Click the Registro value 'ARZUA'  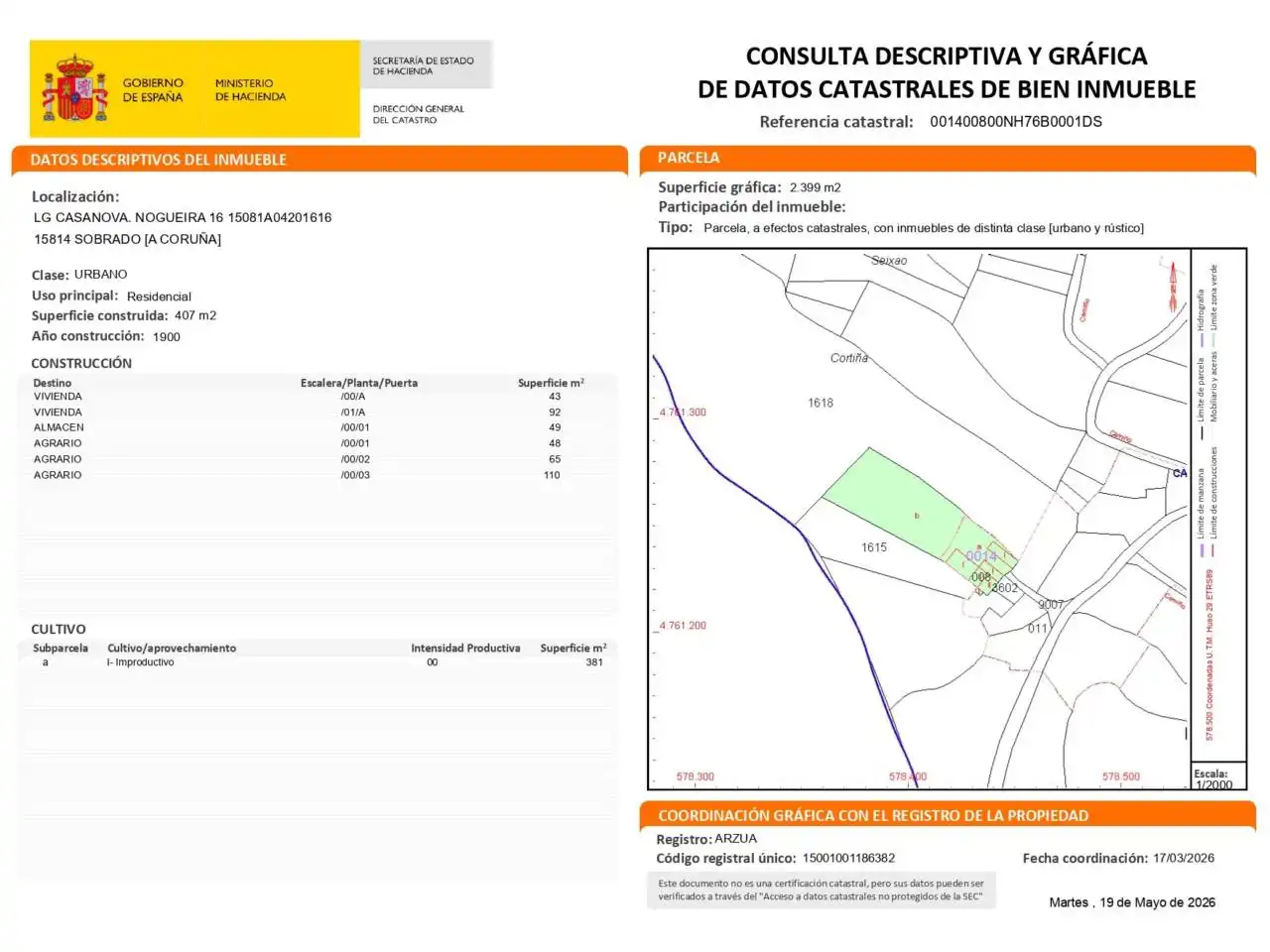735,839
